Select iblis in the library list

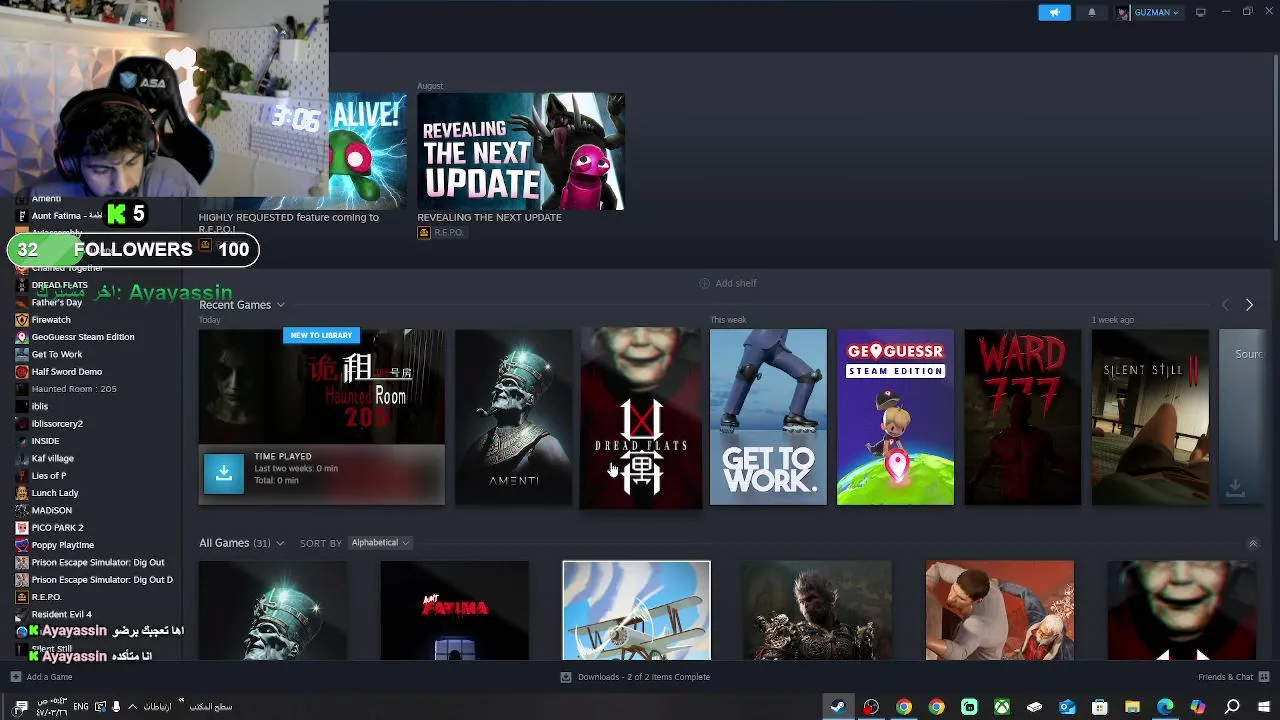tap(40, 407)
